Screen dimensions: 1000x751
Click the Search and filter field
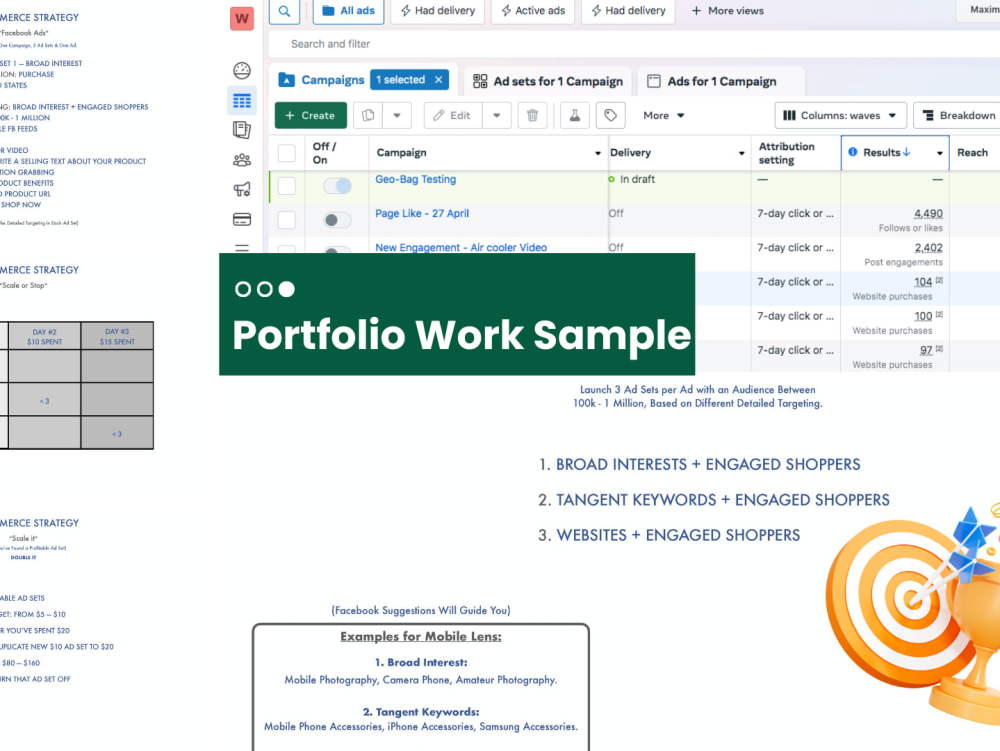tap(635, 44)
